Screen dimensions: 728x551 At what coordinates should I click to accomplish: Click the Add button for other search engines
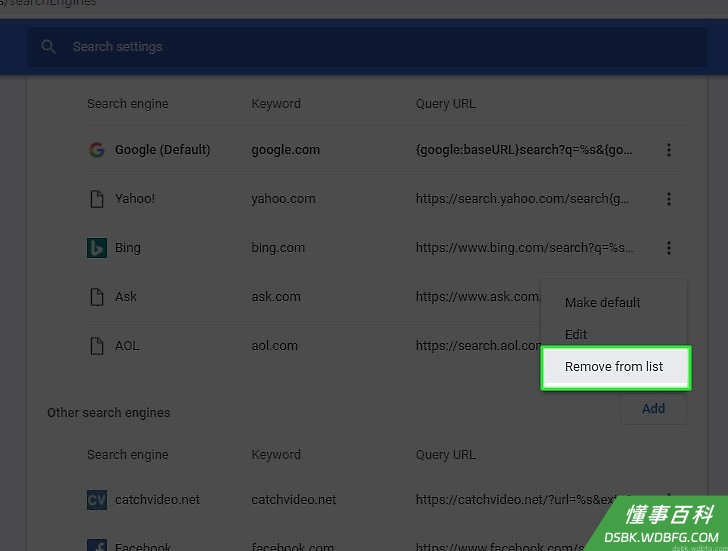point(653,408)
